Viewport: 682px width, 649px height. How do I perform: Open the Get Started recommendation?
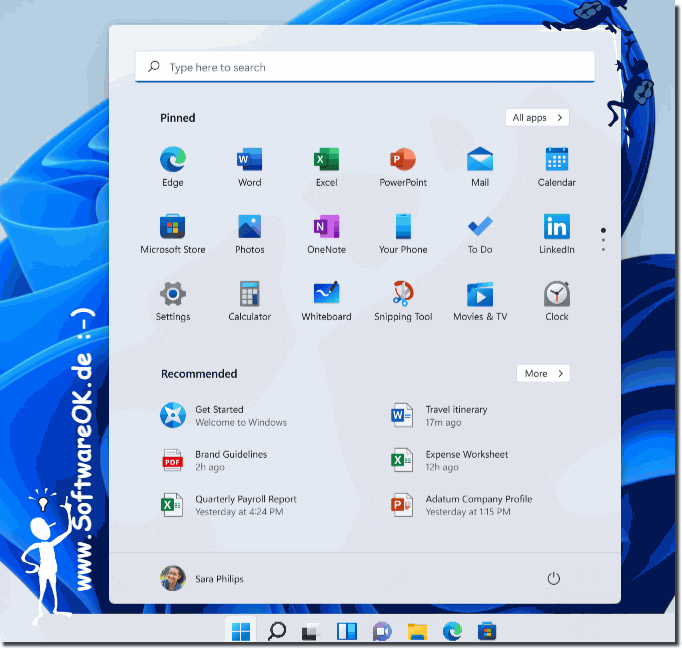point(224,416)
